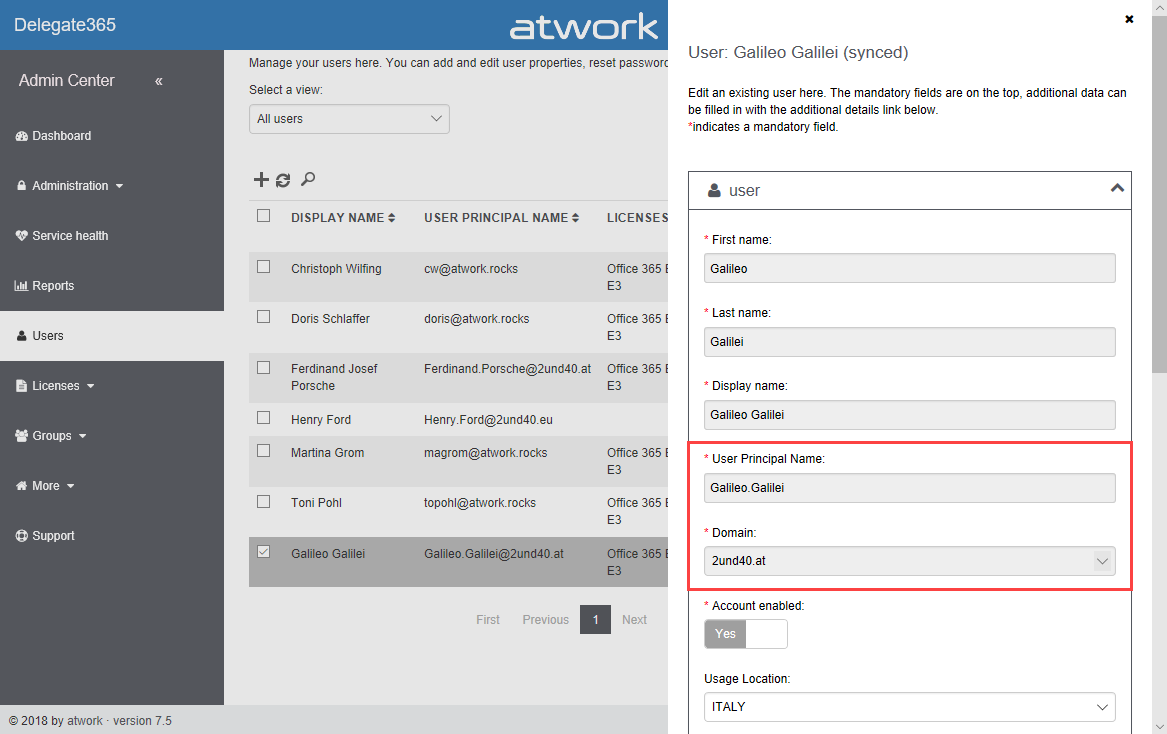Open the Usage Location dropdown
1167x734 pixels.
coord(909,707)
